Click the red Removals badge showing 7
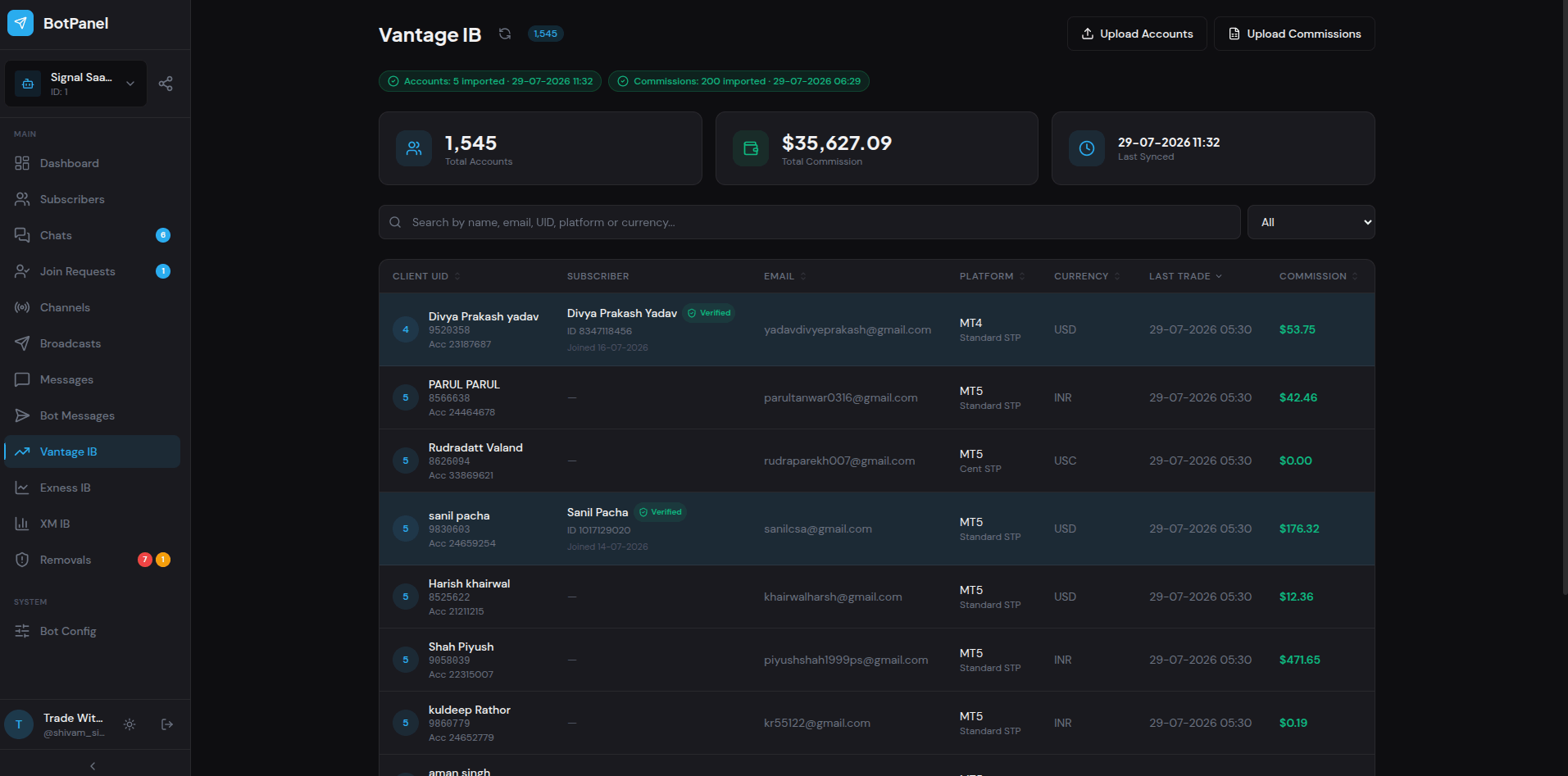1568x776 pixels. coord(145,560)
